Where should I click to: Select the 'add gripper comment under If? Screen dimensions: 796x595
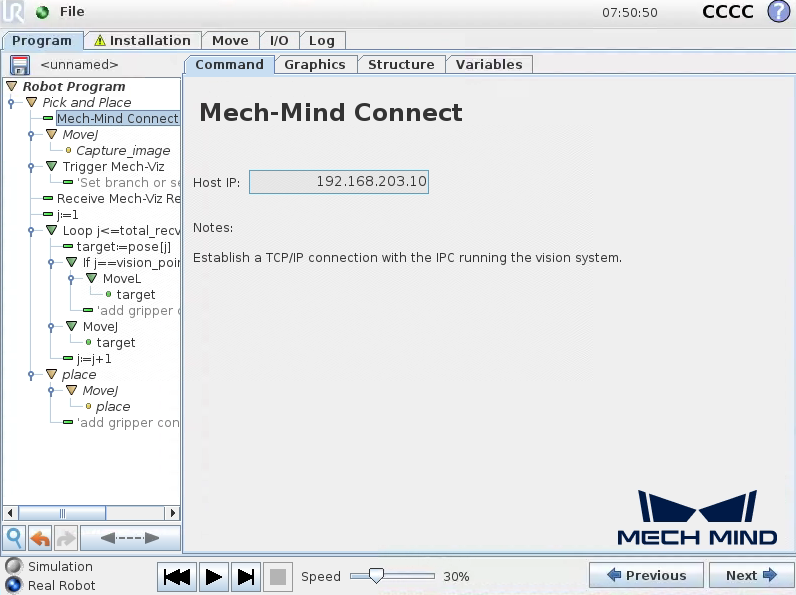point(138,310)
